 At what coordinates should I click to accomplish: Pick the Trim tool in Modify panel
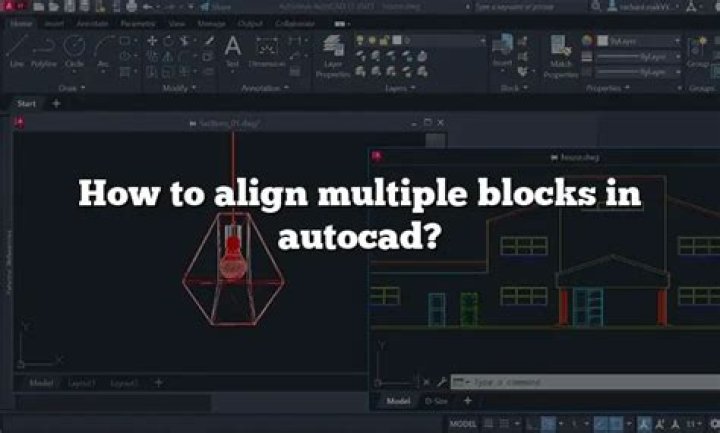[x=184, y=41]
